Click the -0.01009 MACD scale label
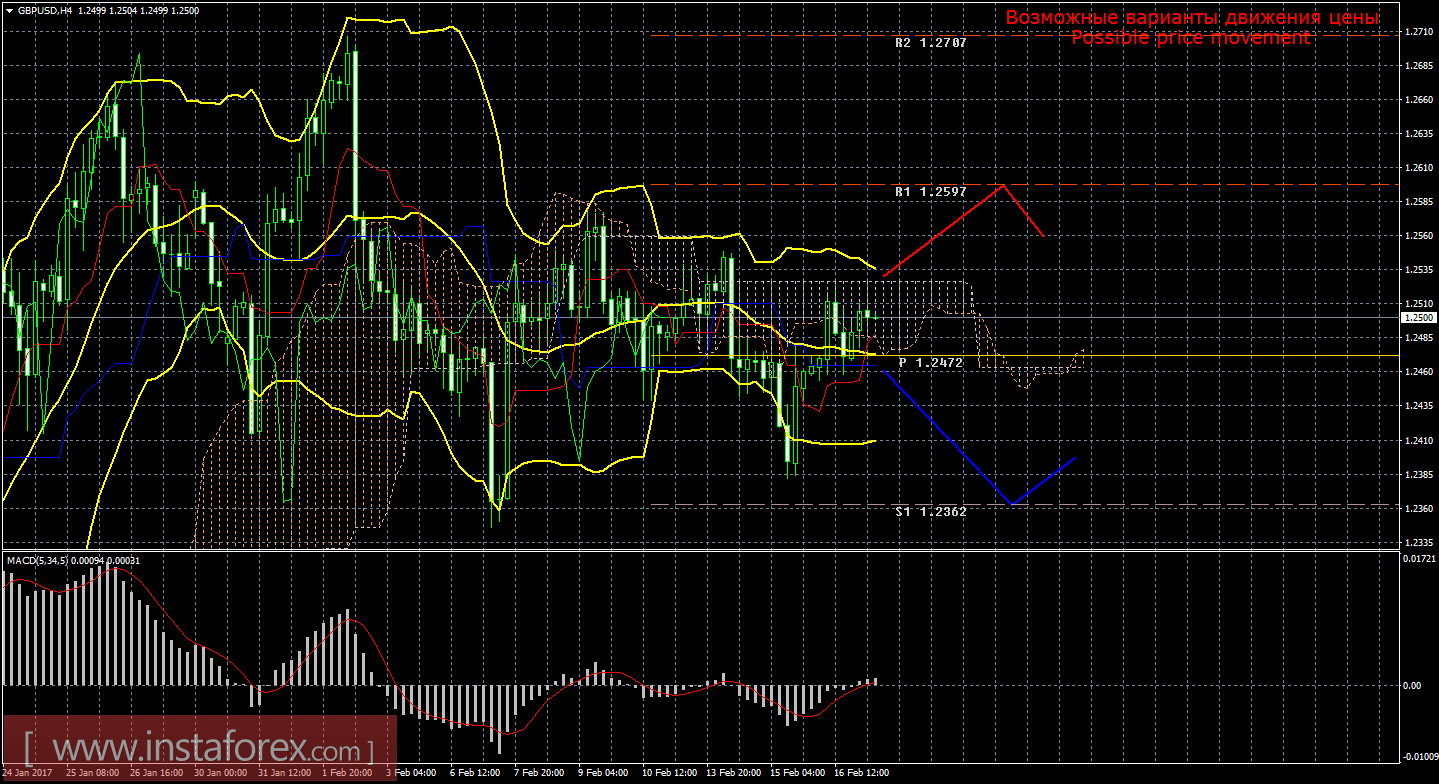Image resolution: width=1439 pixels, height=784 pixels. tap(1420, 756)
